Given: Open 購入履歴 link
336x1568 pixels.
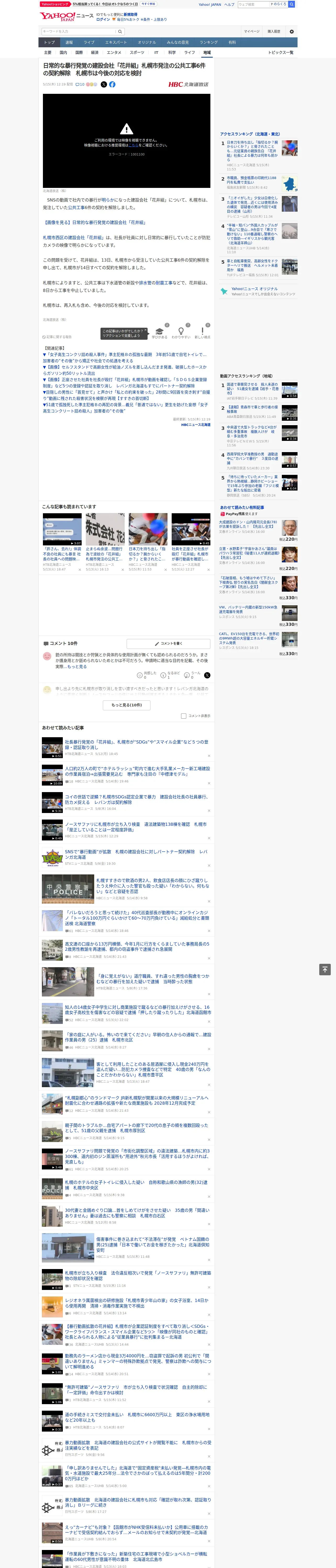Looking at the screenshot, I should click(x=274, y=32).
